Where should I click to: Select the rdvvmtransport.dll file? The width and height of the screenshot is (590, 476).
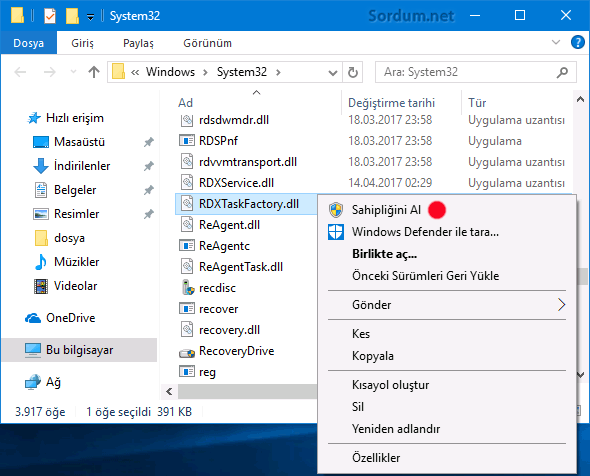point(248,162)
